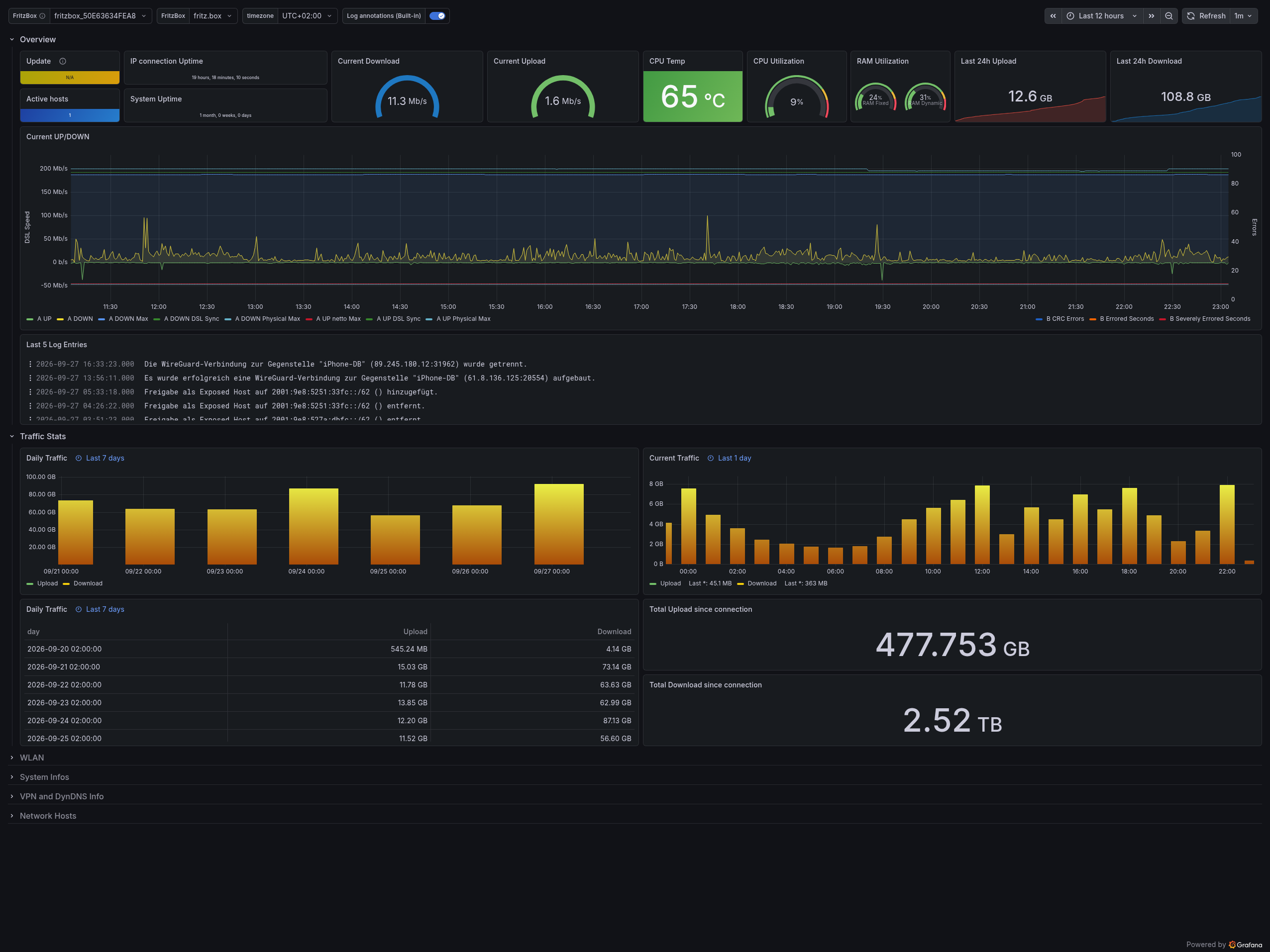The width and height of the screenshot is (1270, 952).
Task: Click the 73.14 GB download cell
Action: click(x=617, y=667)
